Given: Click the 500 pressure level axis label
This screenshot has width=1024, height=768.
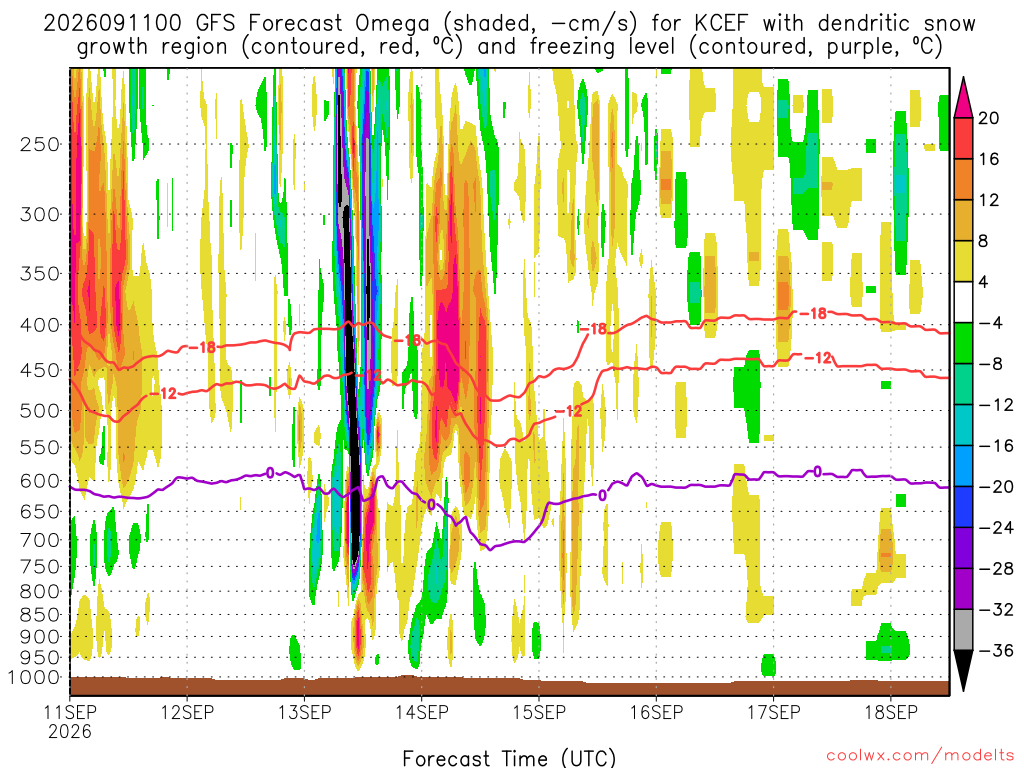Looking at the screenshot, I should 40,411.
